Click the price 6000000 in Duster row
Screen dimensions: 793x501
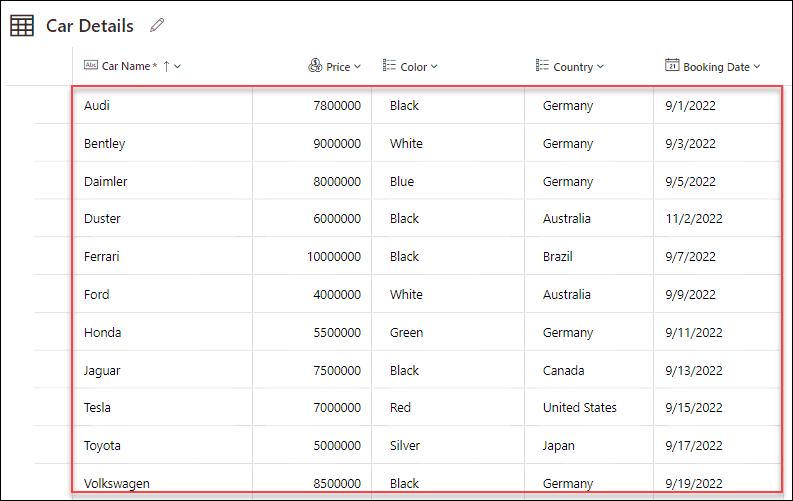point(337,218)
